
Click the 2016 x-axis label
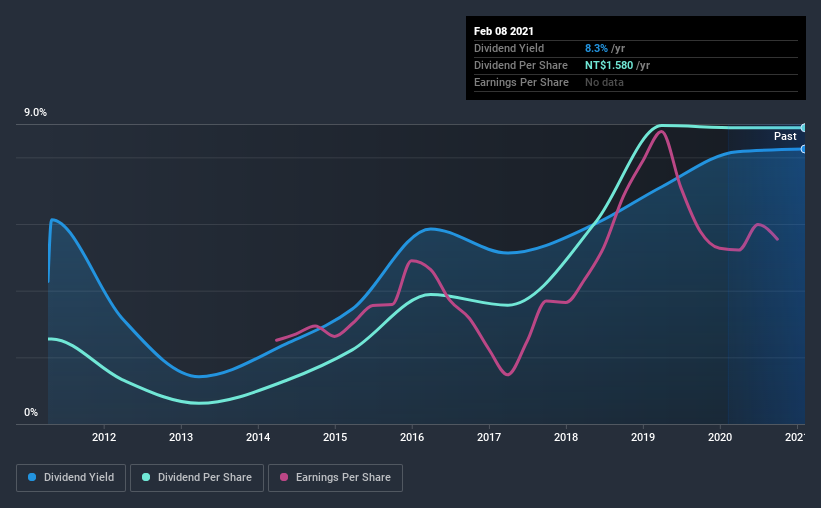coord(412,437)
